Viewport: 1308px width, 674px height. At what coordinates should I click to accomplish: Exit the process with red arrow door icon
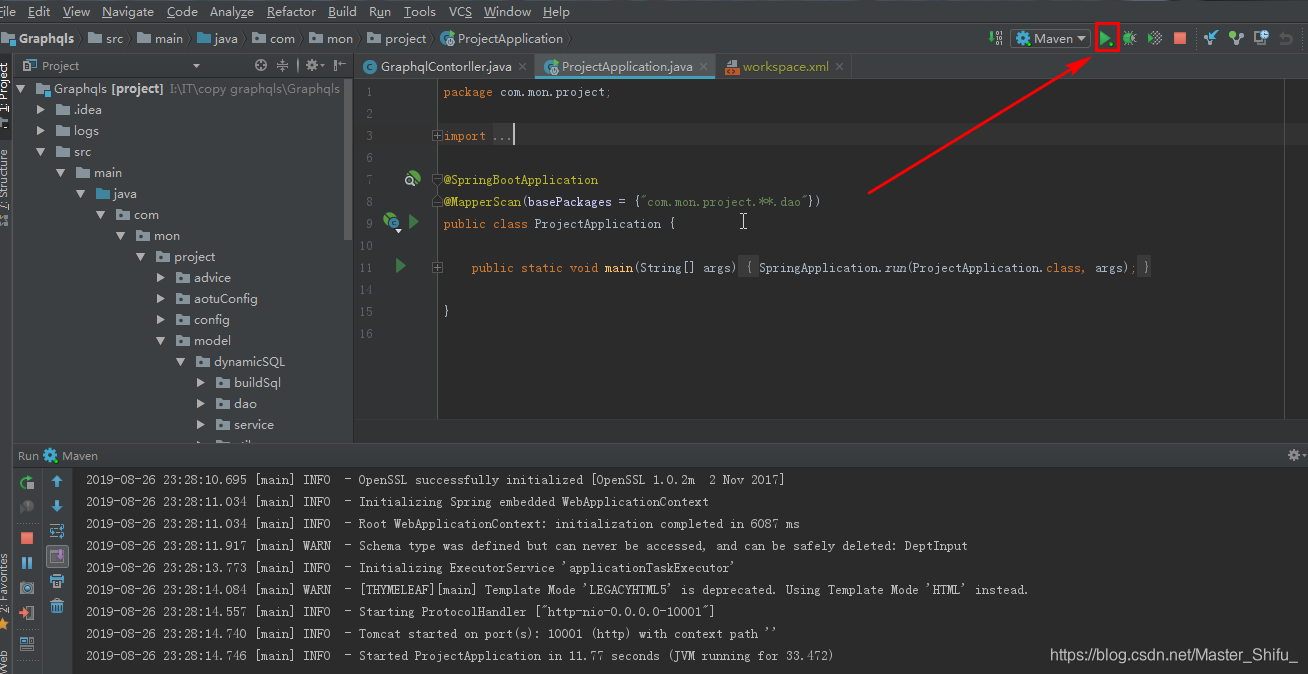[27, 612]
